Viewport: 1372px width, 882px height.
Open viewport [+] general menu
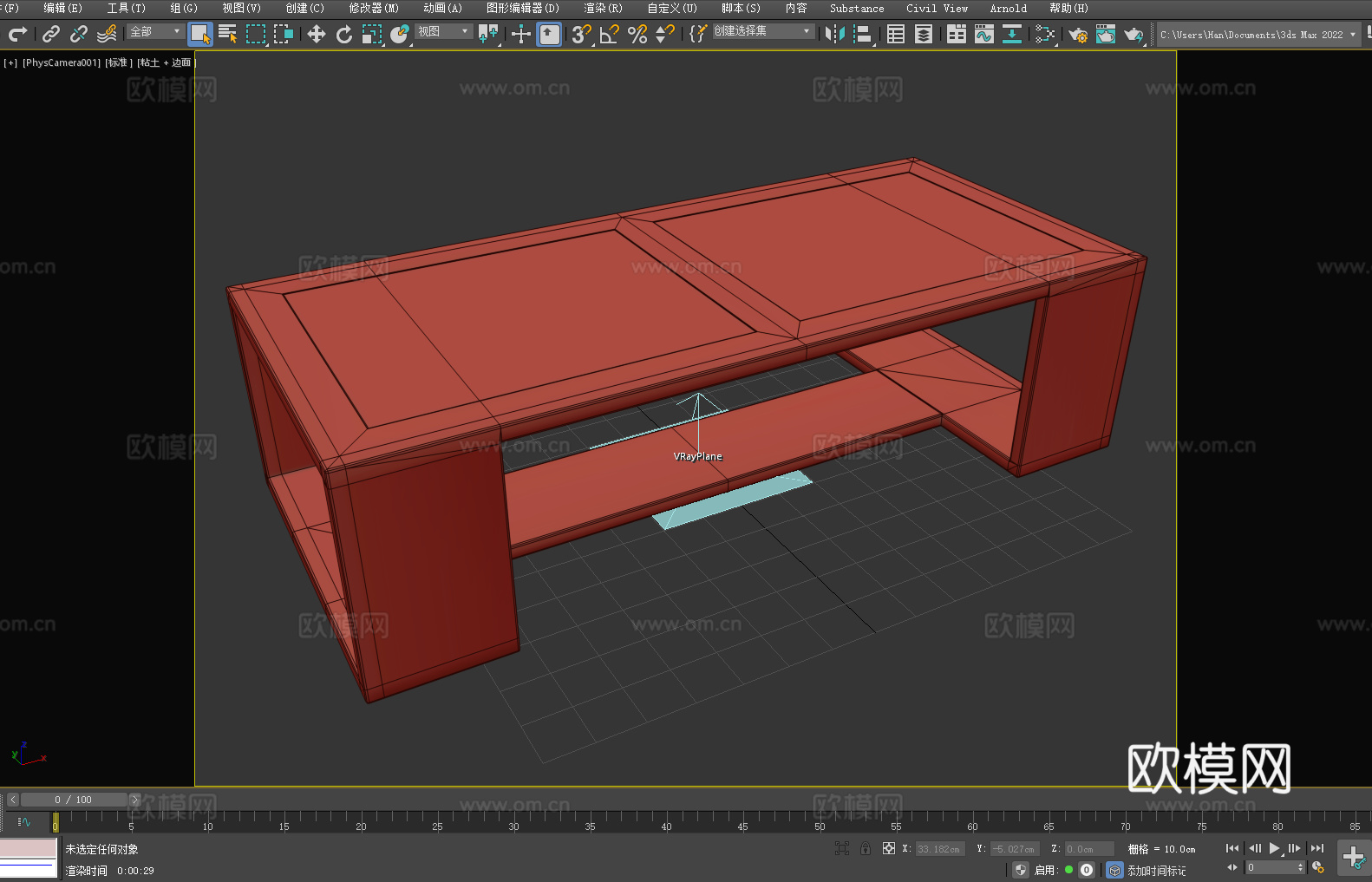[10, 62]
